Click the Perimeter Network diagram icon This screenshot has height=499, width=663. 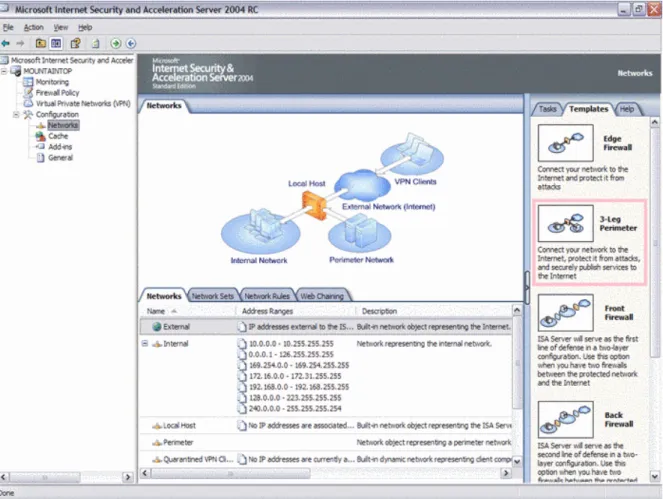359,233
